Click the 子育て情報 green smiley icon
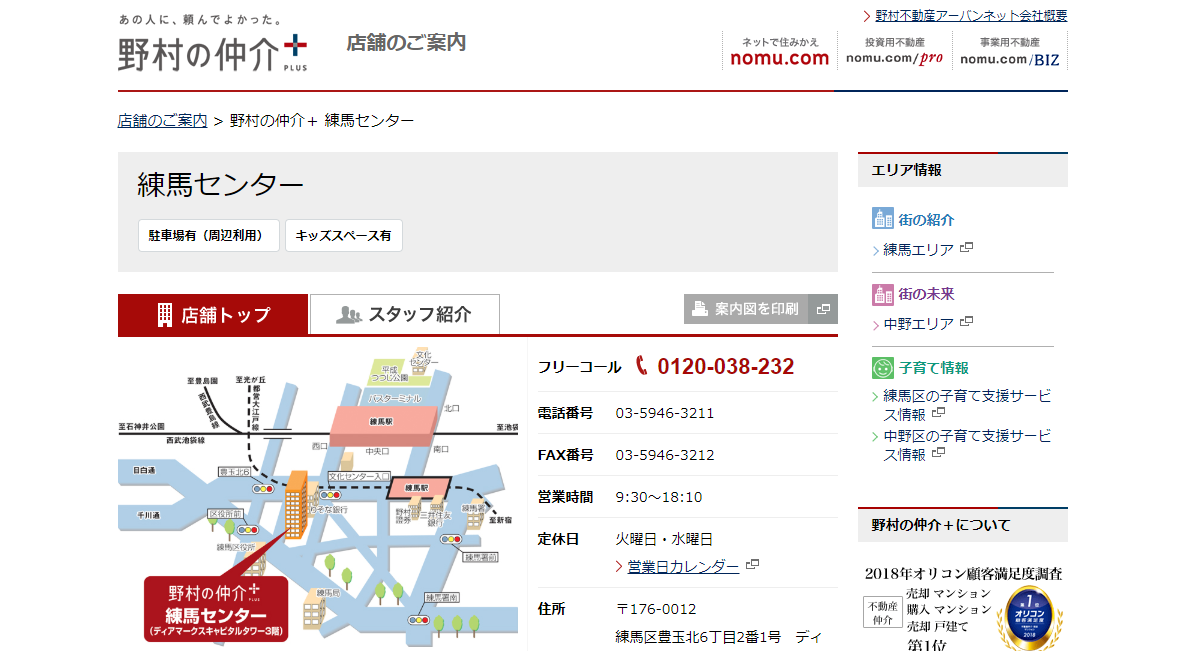 tap(882, 368)
